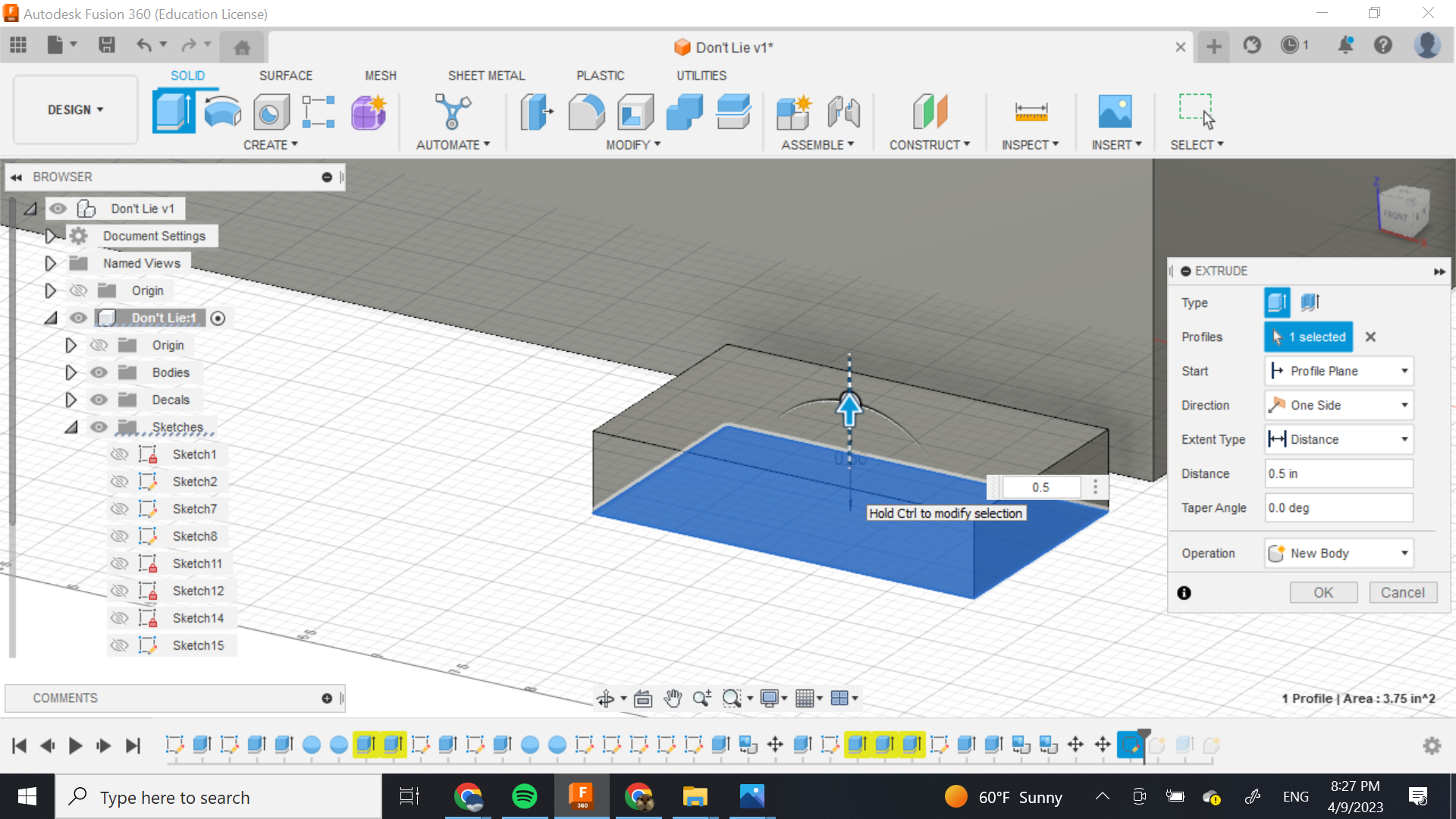Switch to the Surface tab
Image resolution: width=1456 pixels, height=819 pixels.
[285, 76]
